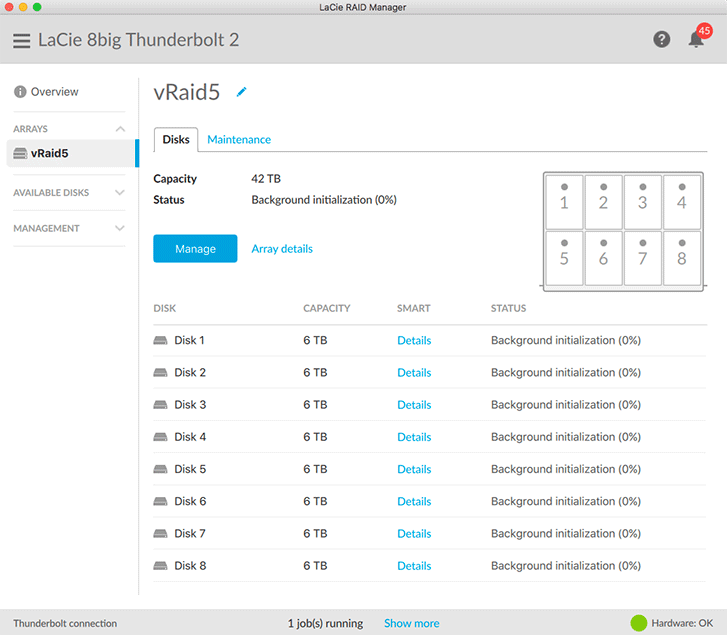Click the drive icon next to Disk 5
The height and width of the screenshot is (635, 727).
pyautogui.click(x=160, y=469)
